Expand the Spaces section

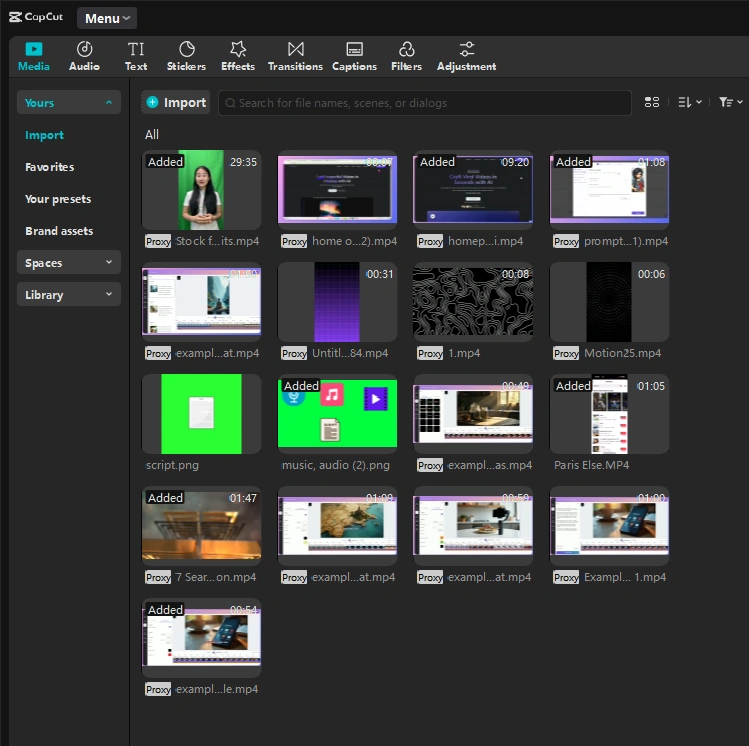(69, 262)
